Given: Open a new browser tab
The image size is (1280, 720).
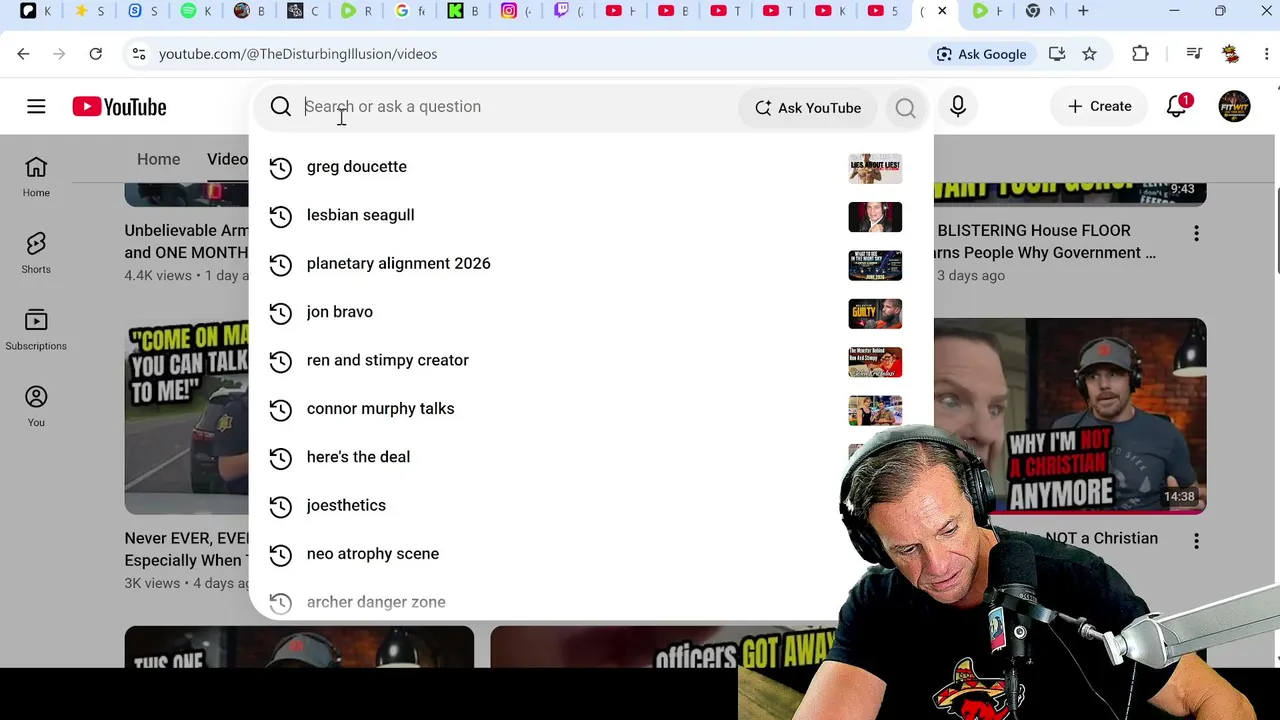Looking at the screenshot, I should pos(1083,11).
